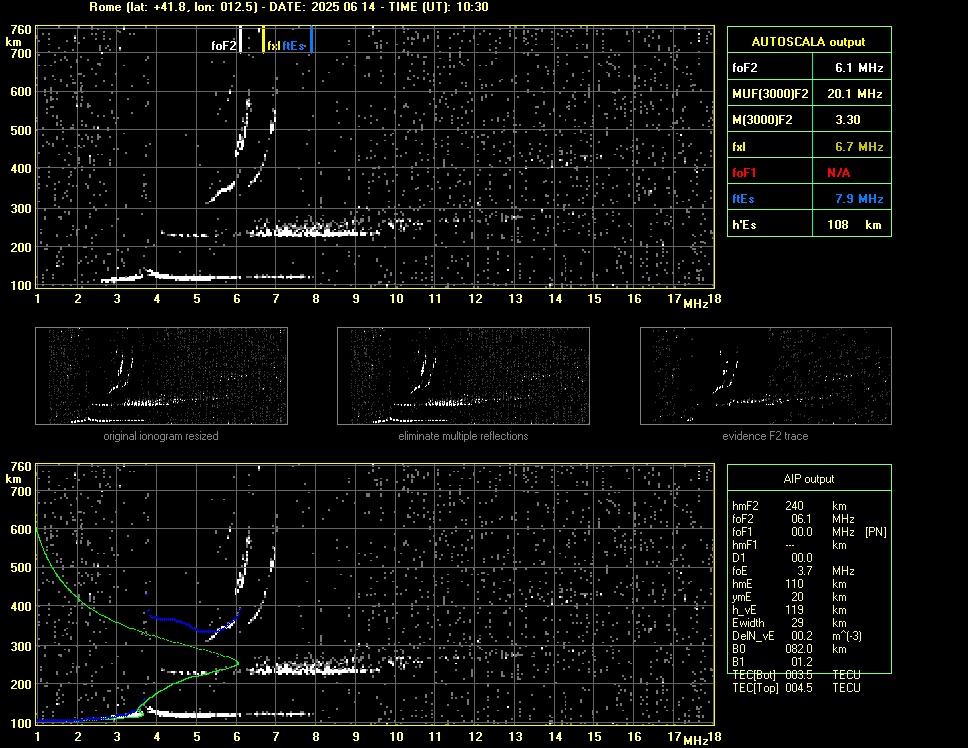968x748 pixels.
Task: Select the AIP foF2 06.1 MHz row
Action: point(793,519)
